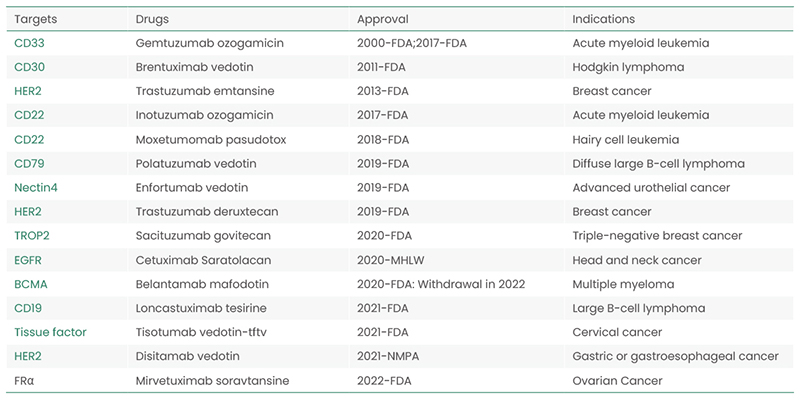
Task: Open the CD33 target link
Action: click(29, 43)
